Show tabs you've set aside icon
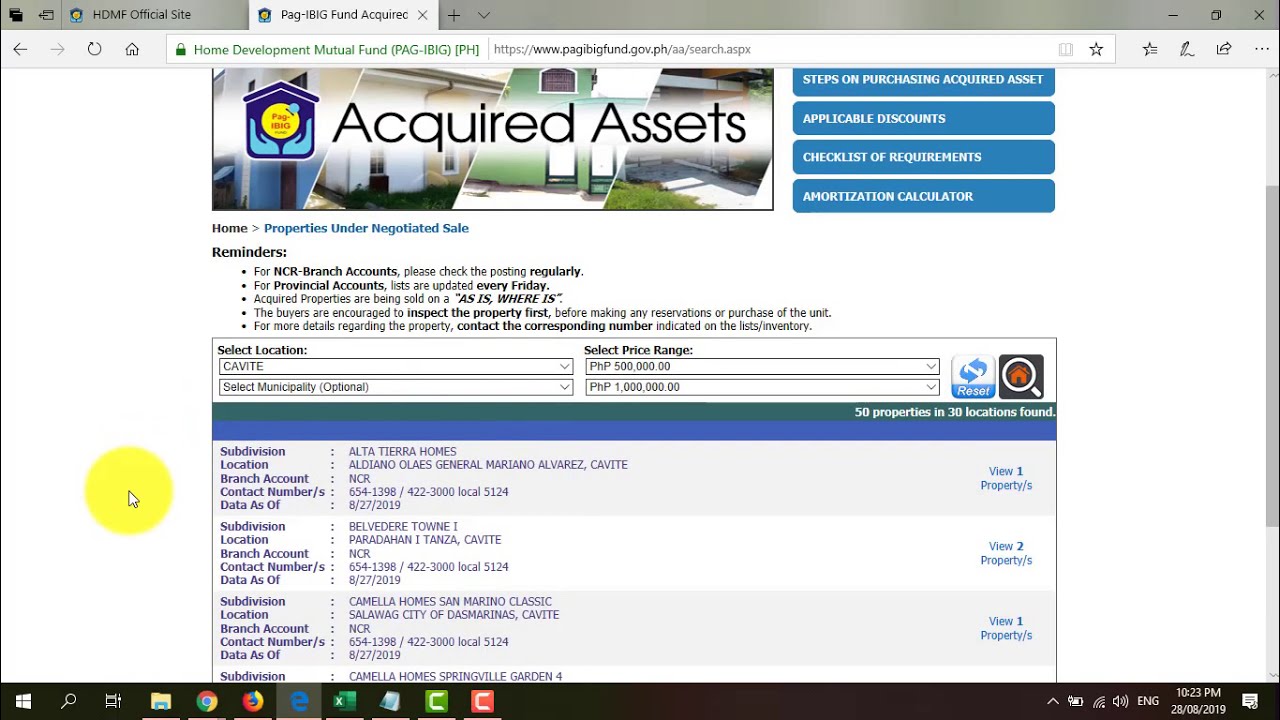This screenshot has height=720, width=1280. click(x=16, y=15)
